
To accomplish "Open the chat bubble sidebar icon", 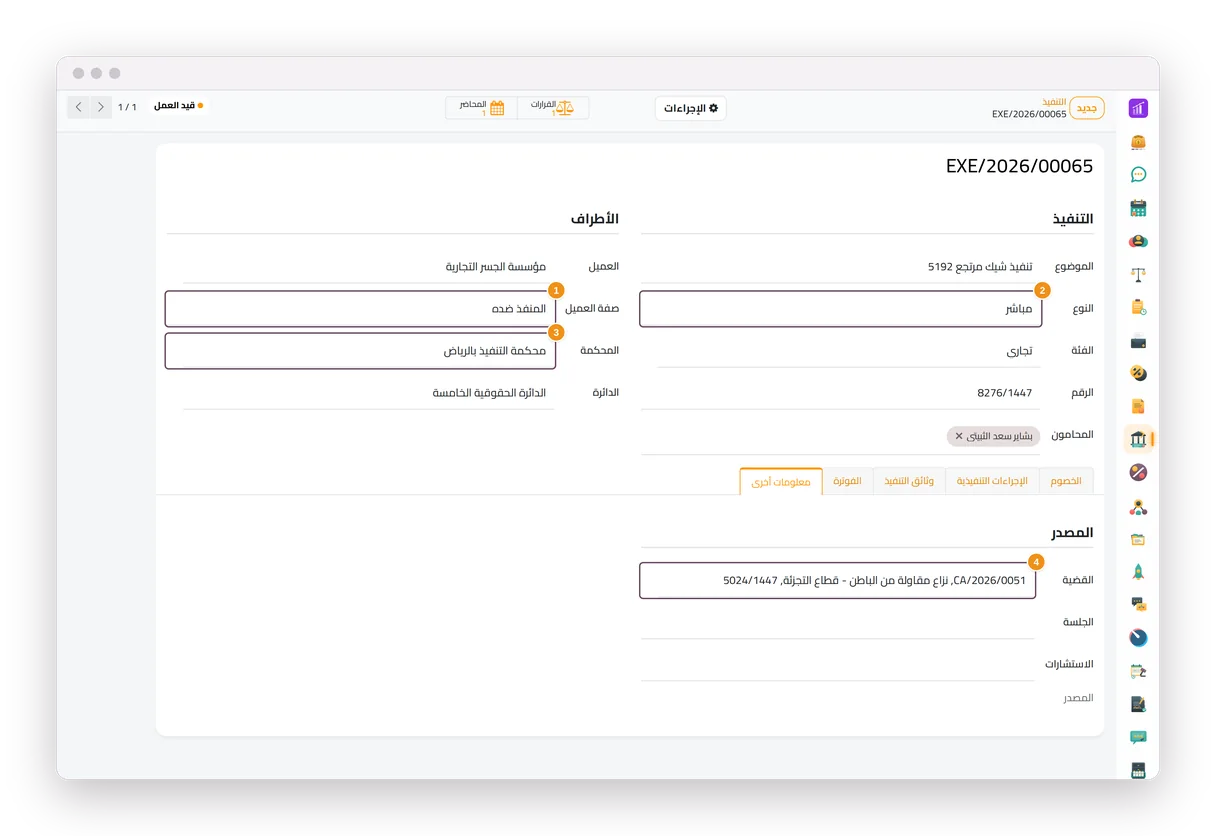I will [x=1138, y=175].
